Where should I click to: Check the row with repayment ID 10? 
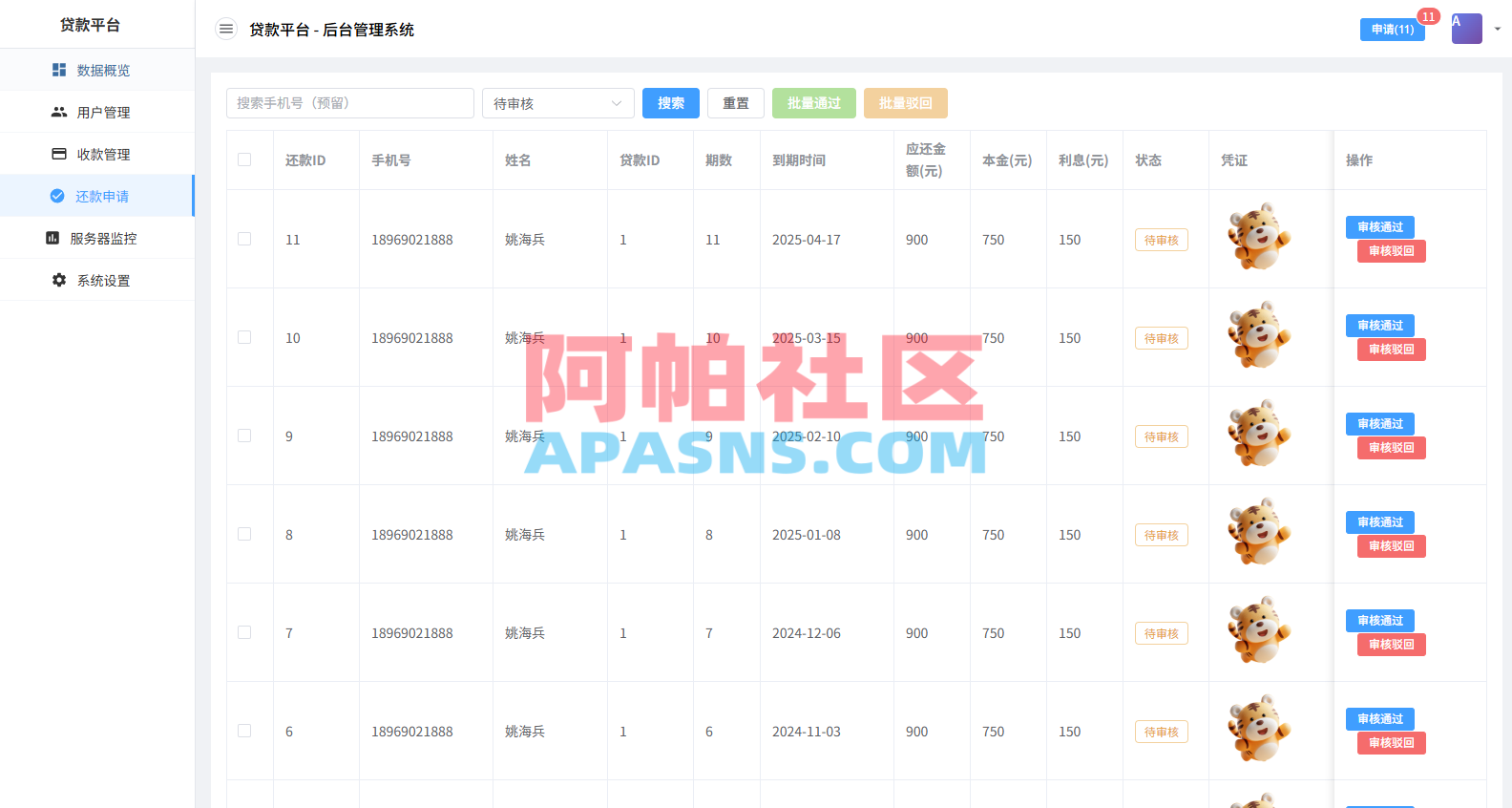244,337
